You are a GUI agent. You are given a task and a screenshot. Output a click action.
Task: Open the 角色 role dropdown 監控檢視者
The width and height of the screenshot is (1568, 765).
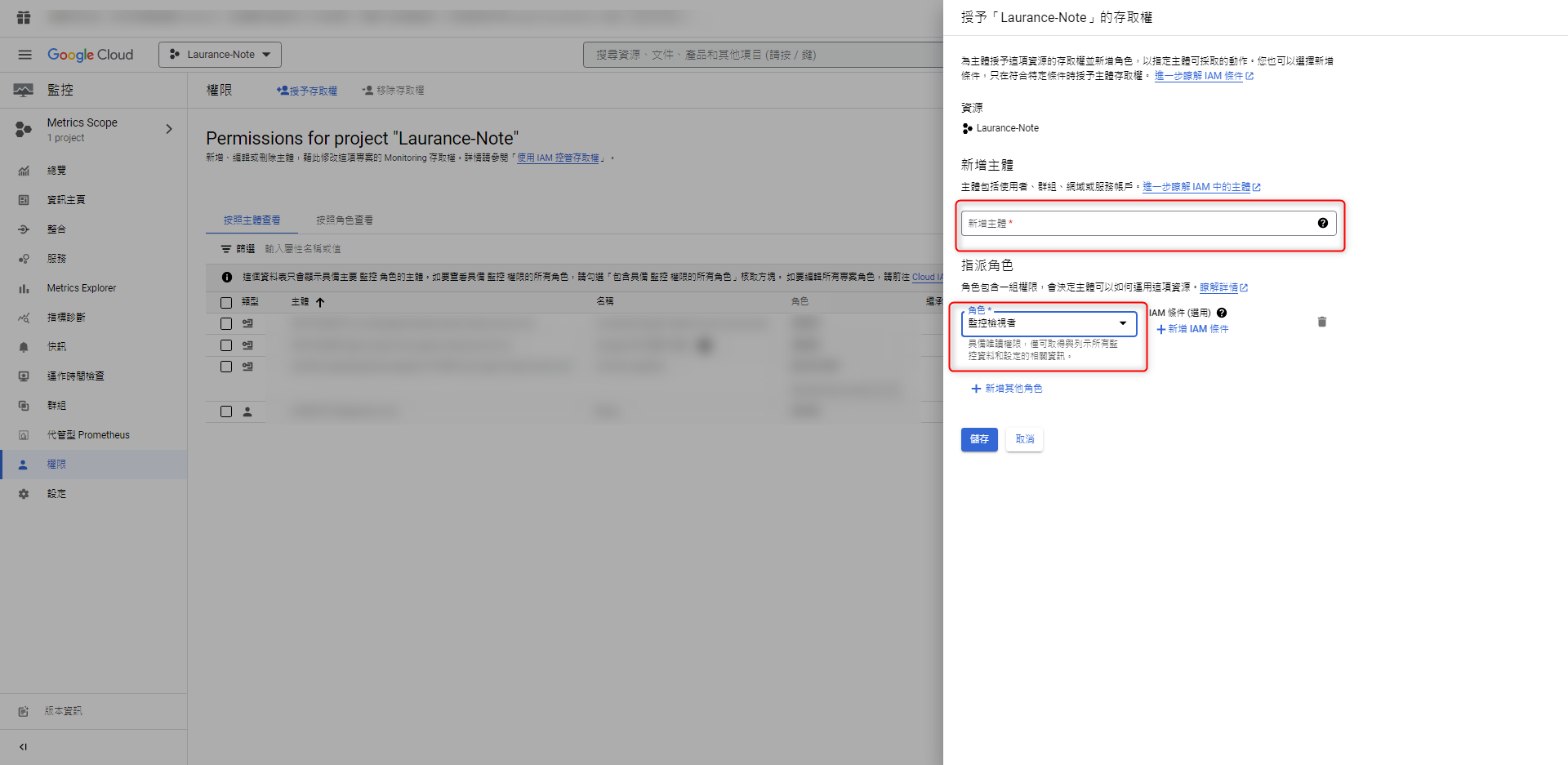(x=1049, y=323)
